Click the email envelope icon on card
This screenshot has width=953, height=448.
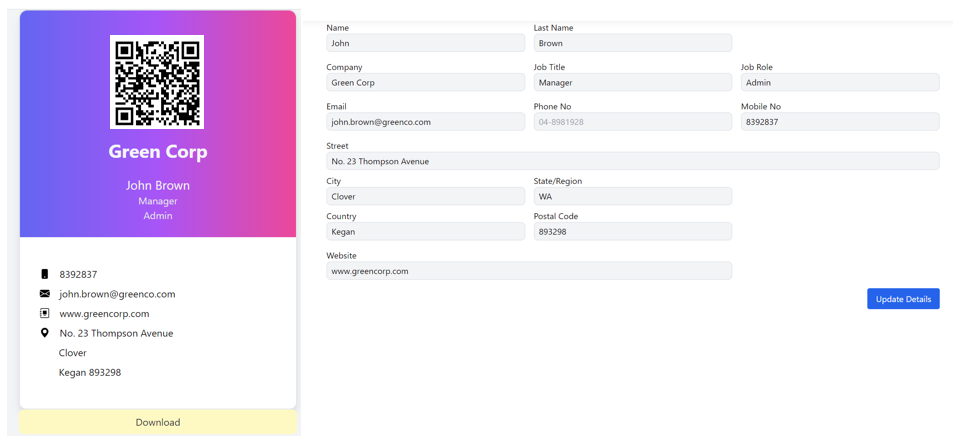point(44,294)
